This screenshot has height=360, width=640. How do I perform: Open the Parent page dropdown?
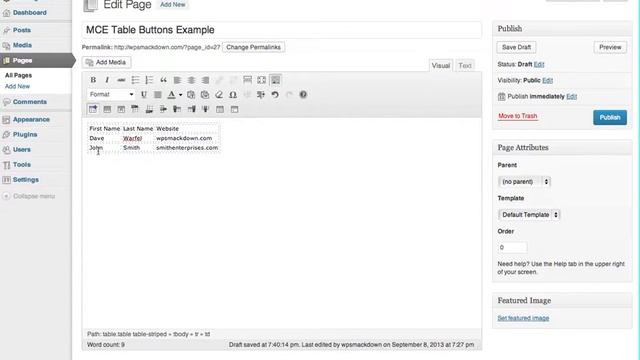point(524,182)
